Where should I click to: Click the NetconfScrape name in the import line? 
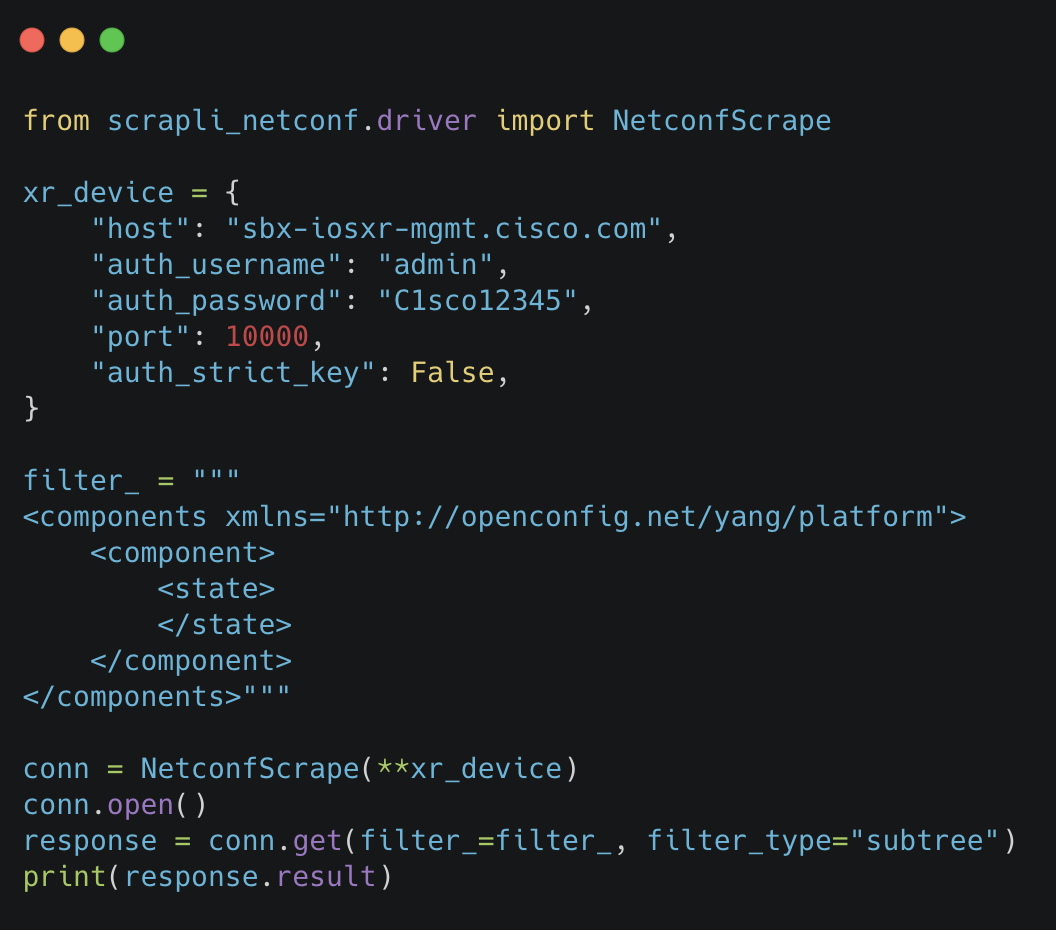point(721,121)
